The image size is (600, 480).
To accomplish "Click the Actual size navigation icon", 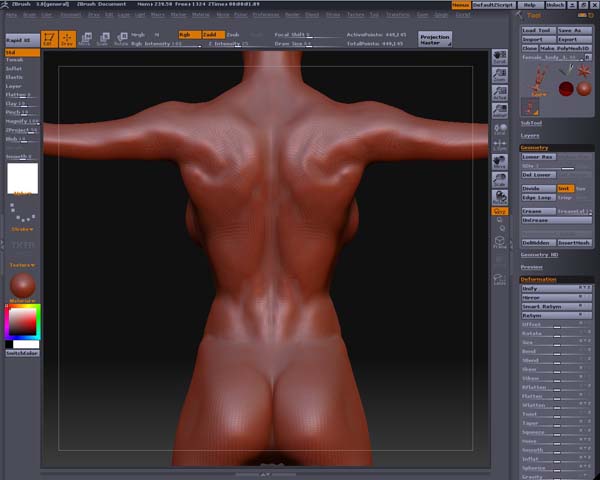I will (x=500, y=93).
